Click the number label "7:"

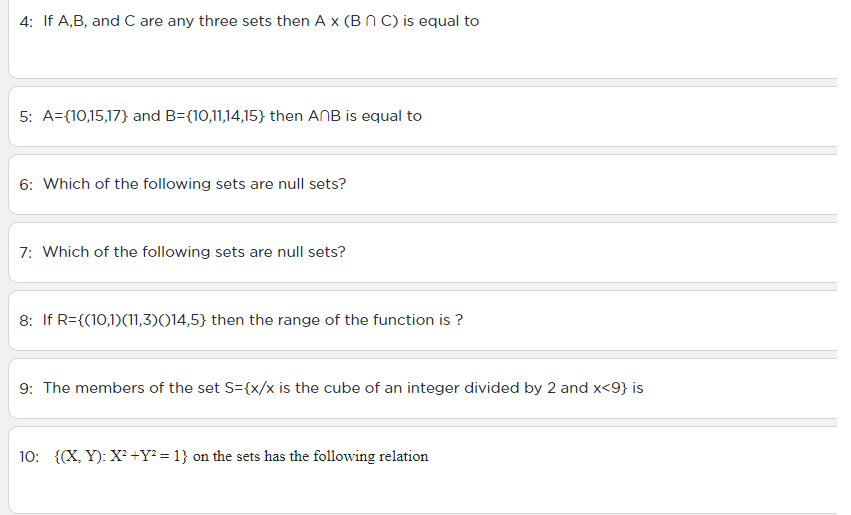26,252
